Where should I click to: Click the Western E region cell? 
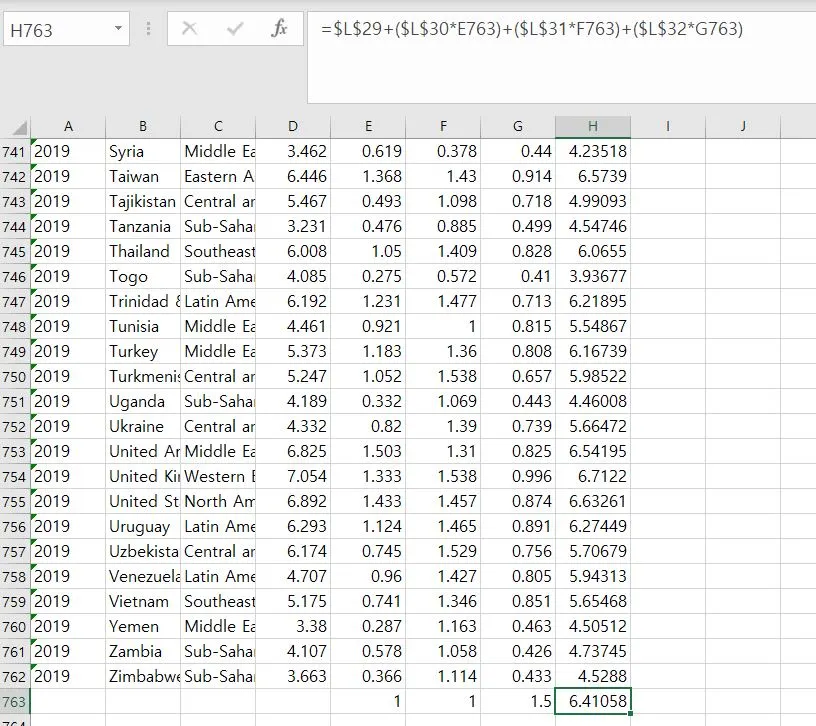[x=218, y=476]
